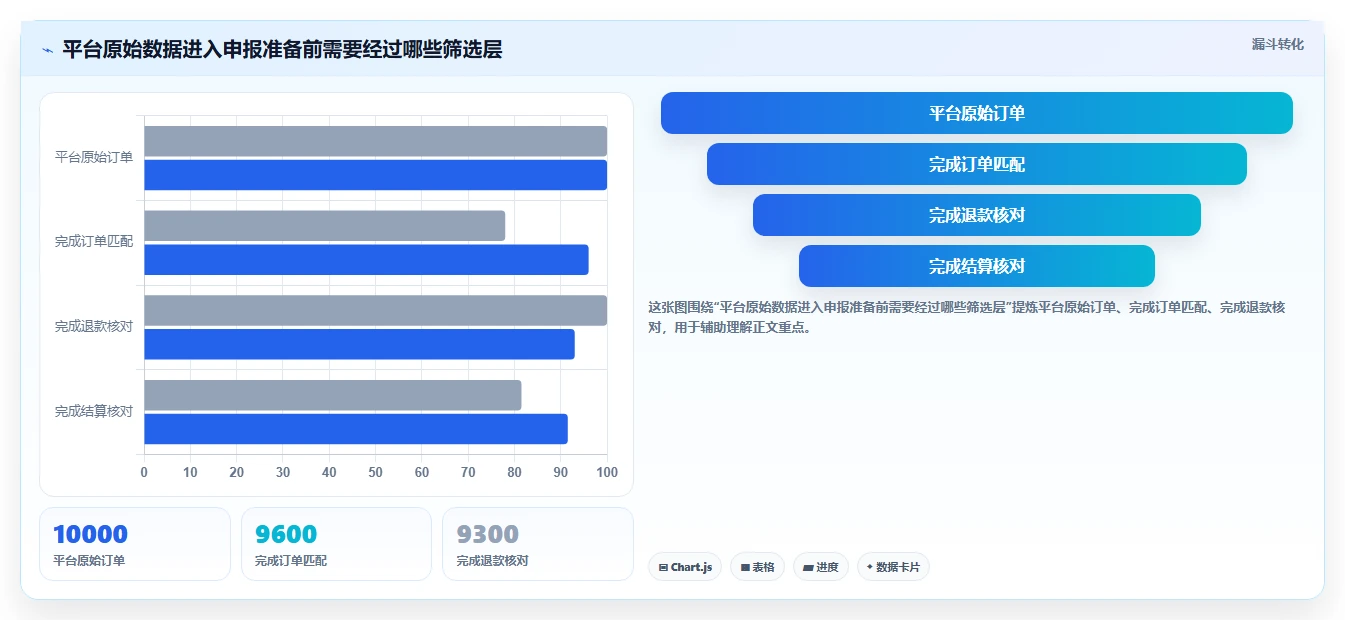Viewport: 1345px width, 620px height.
Task: Click the 完成结算核对 label on the chart axis
Action: click(x=94, y=411)
